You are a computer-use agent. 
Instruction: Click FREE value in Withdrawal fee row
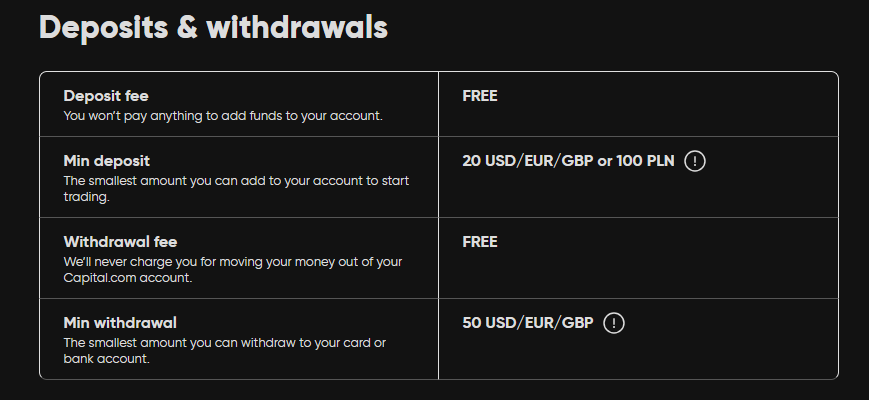coord(480,242)
